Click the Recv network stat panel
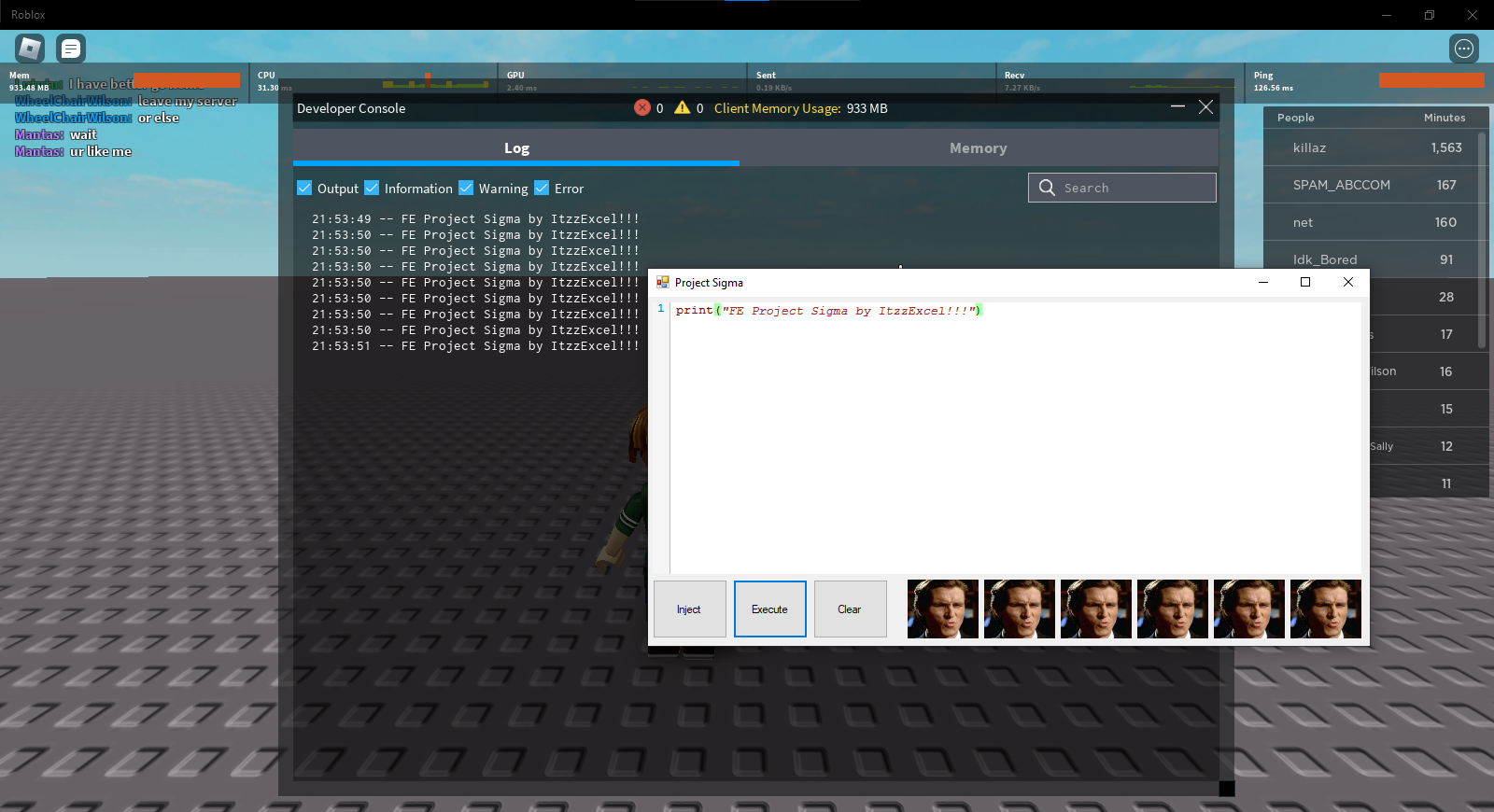Viewport: 1494px width, 812px height. click(1120, 82)
